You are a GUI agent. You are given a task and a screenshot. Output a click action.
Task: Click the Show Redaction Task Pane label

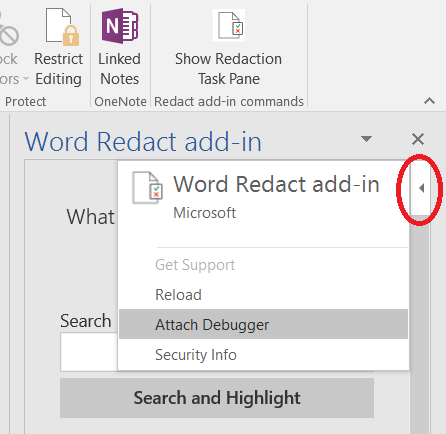[229, 69]
